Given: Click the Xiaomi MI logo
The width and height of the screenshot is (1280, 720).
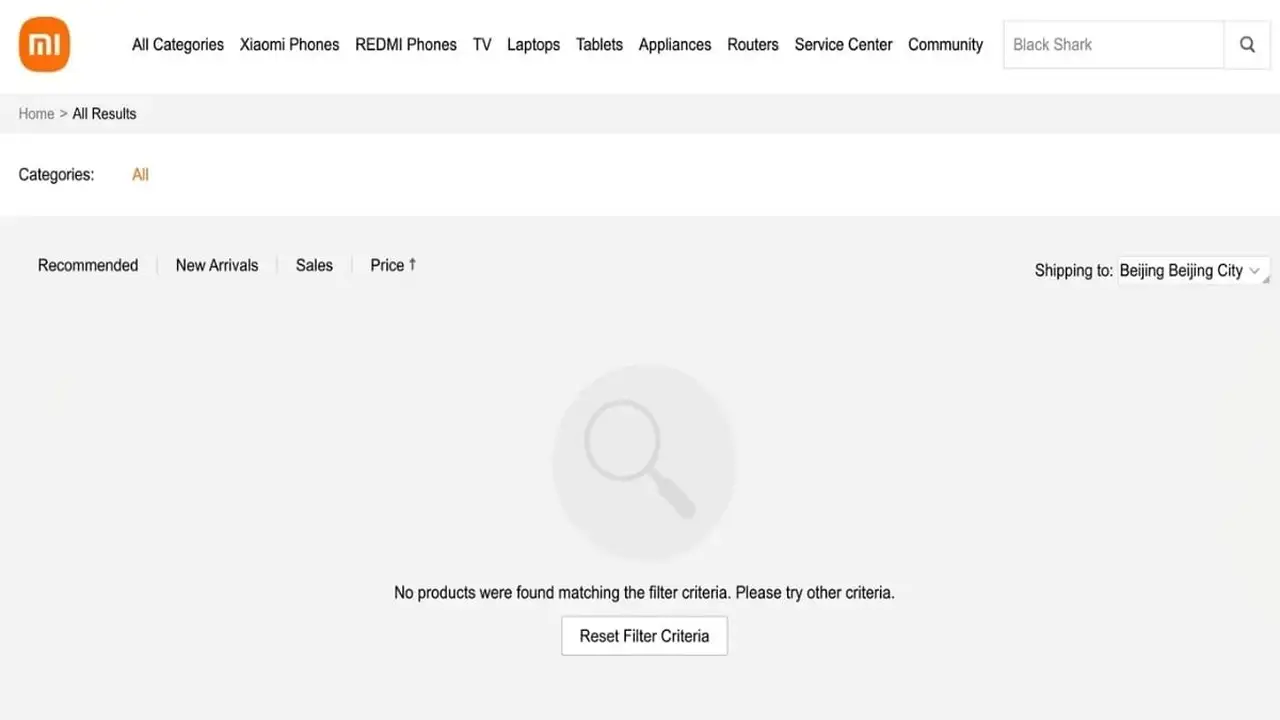Looking at the screenshot, I should [44, 45].
